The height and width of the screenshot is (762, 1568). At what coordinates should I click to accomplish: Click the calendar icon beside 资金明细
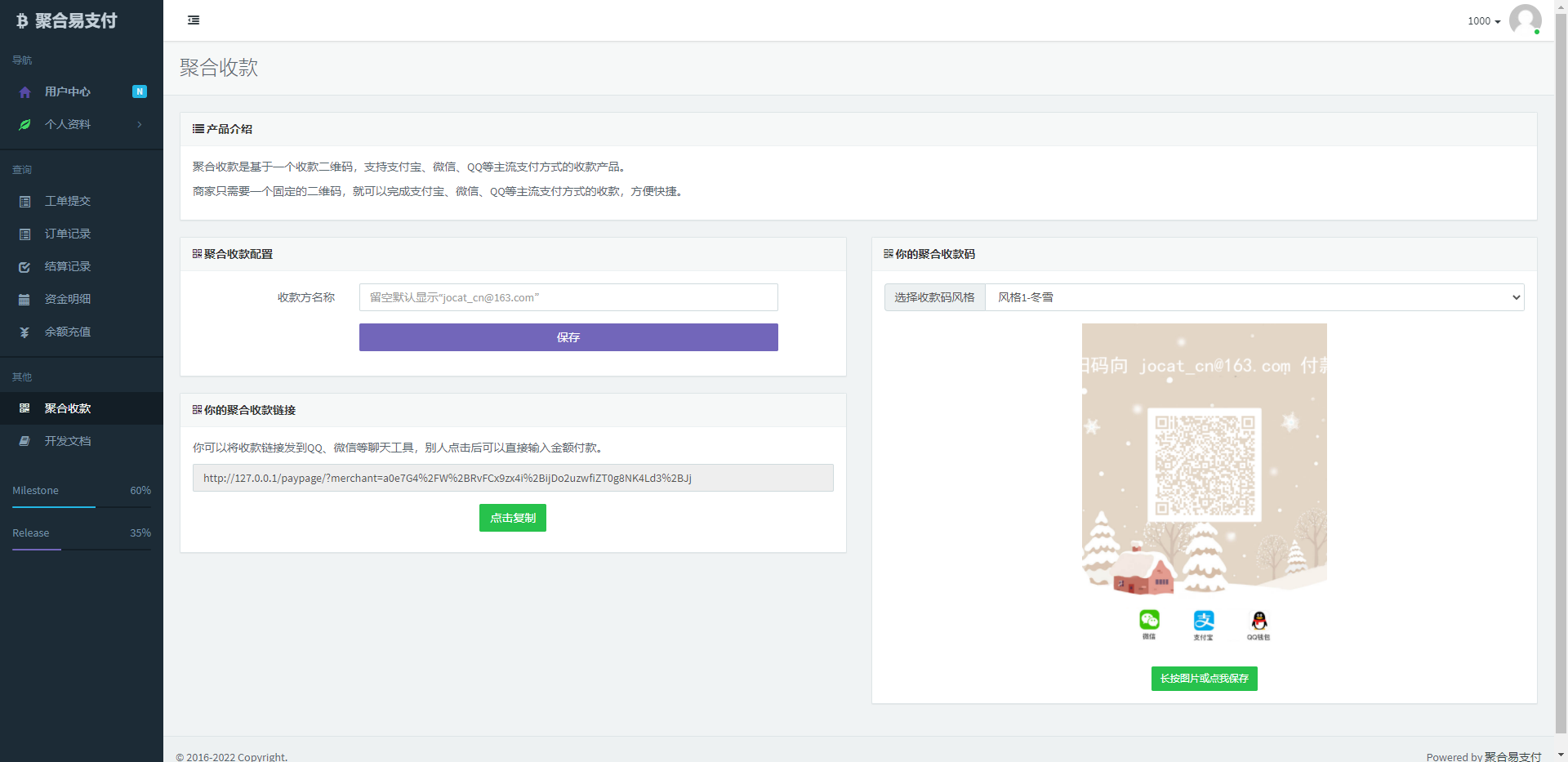(x=24, y=300)
